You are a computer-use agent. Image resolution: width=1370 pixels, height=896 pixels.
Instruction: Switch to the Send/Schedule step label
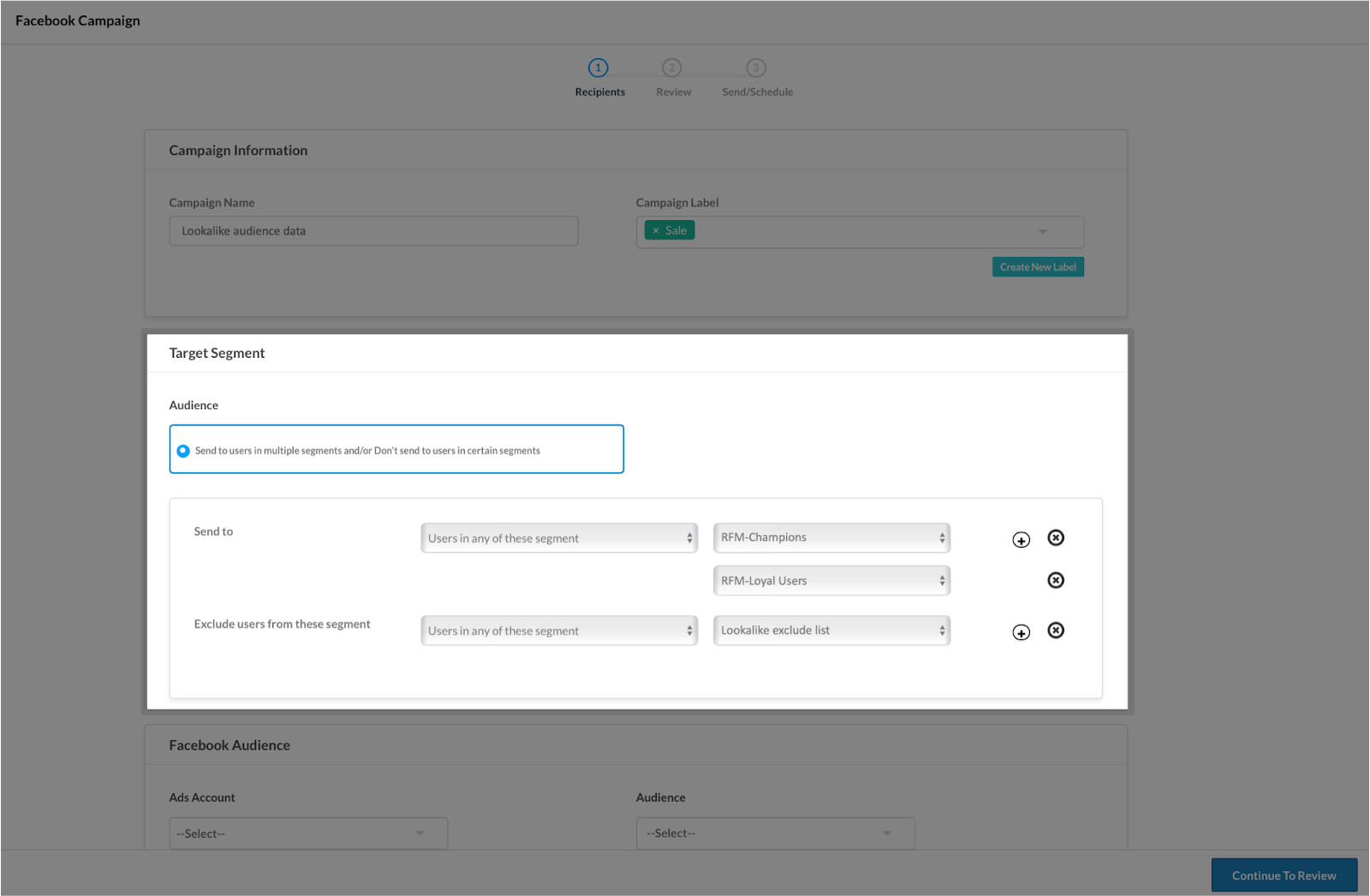pos(757,92)
